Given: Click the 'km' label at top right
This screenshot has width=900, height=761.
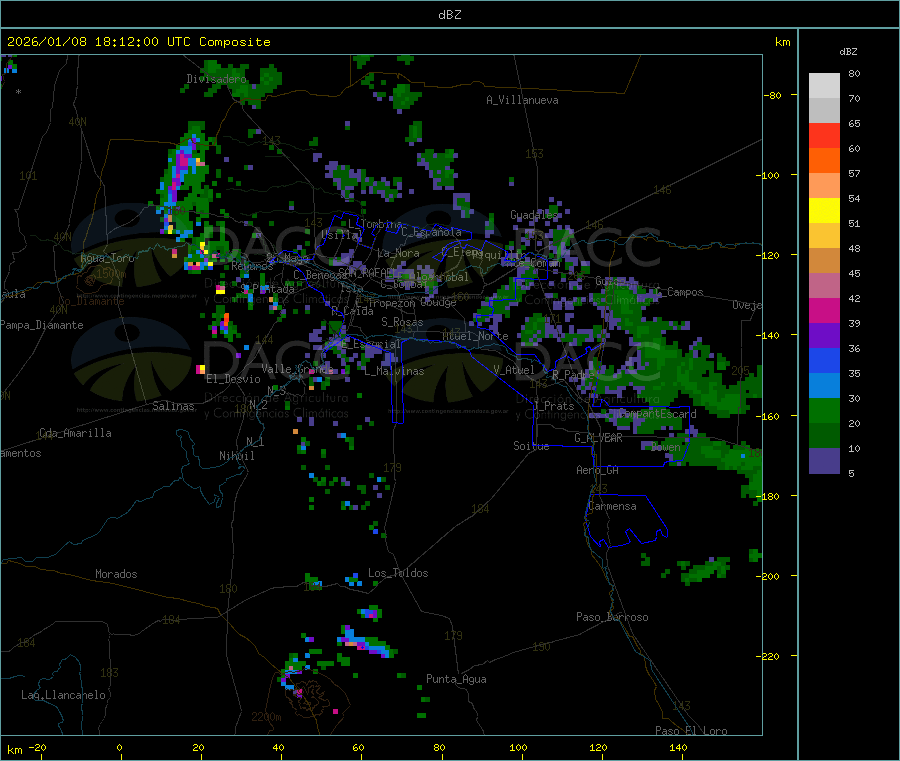Looking at the screenshot, I should 782,42.
